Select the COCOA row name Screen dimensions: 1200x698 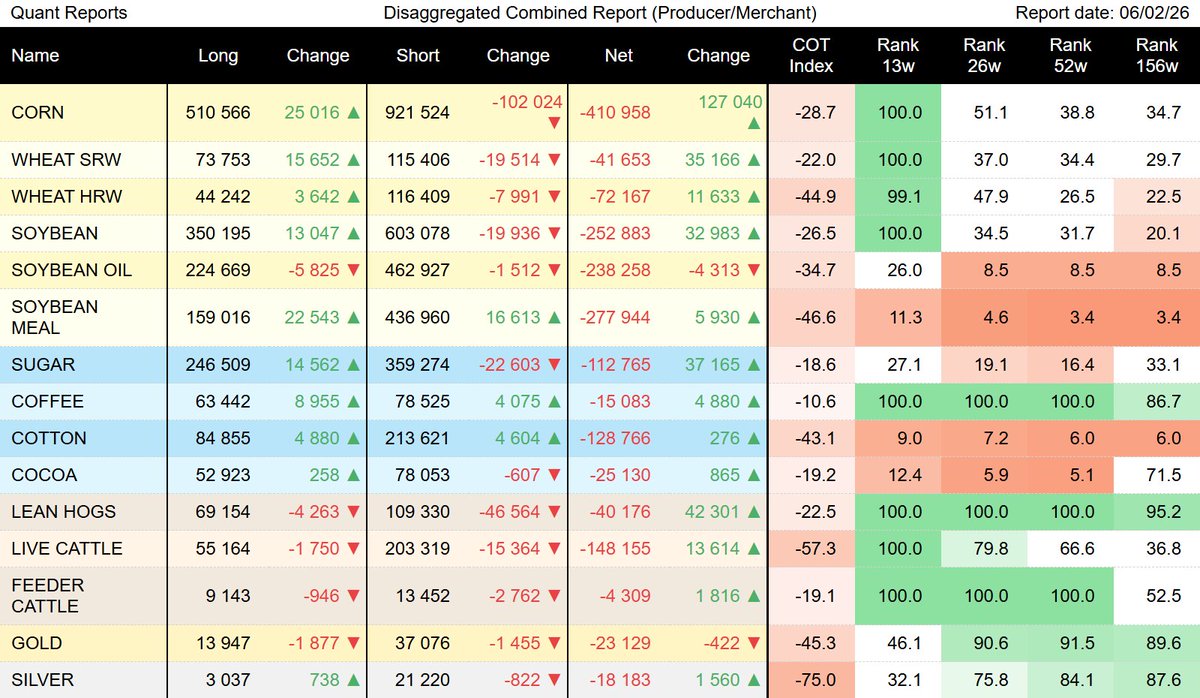(x=44, y=476)
